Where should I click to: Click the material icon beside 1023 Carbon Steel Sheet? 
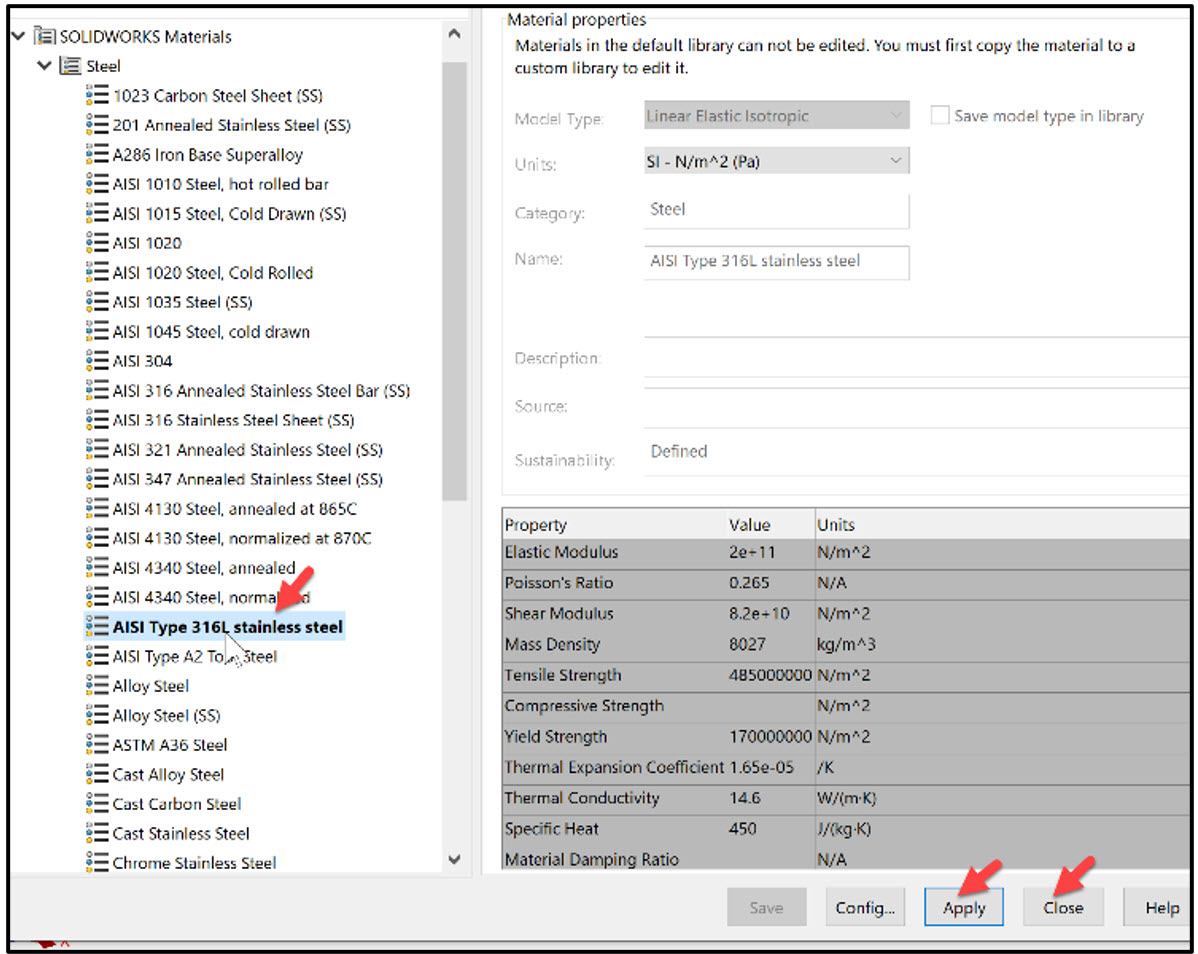point(97,95)
